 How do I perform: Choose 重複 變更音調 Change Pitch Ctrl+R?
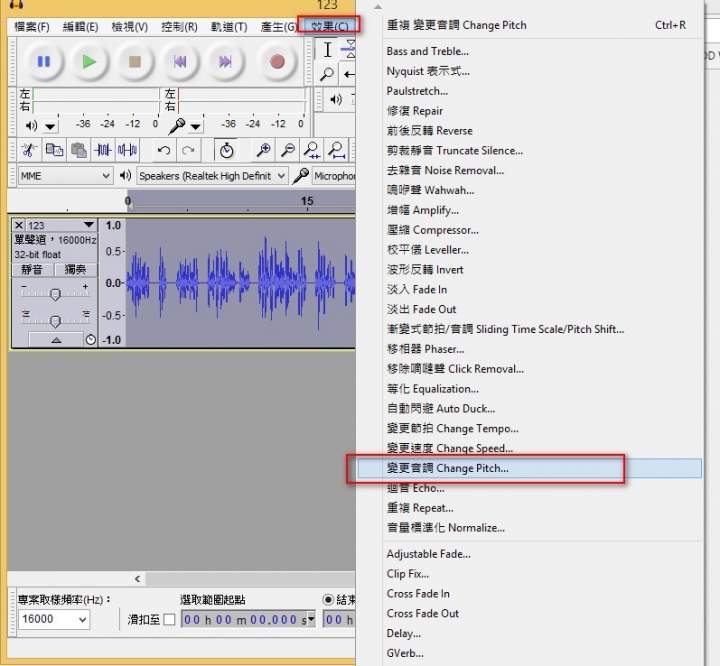529,25
